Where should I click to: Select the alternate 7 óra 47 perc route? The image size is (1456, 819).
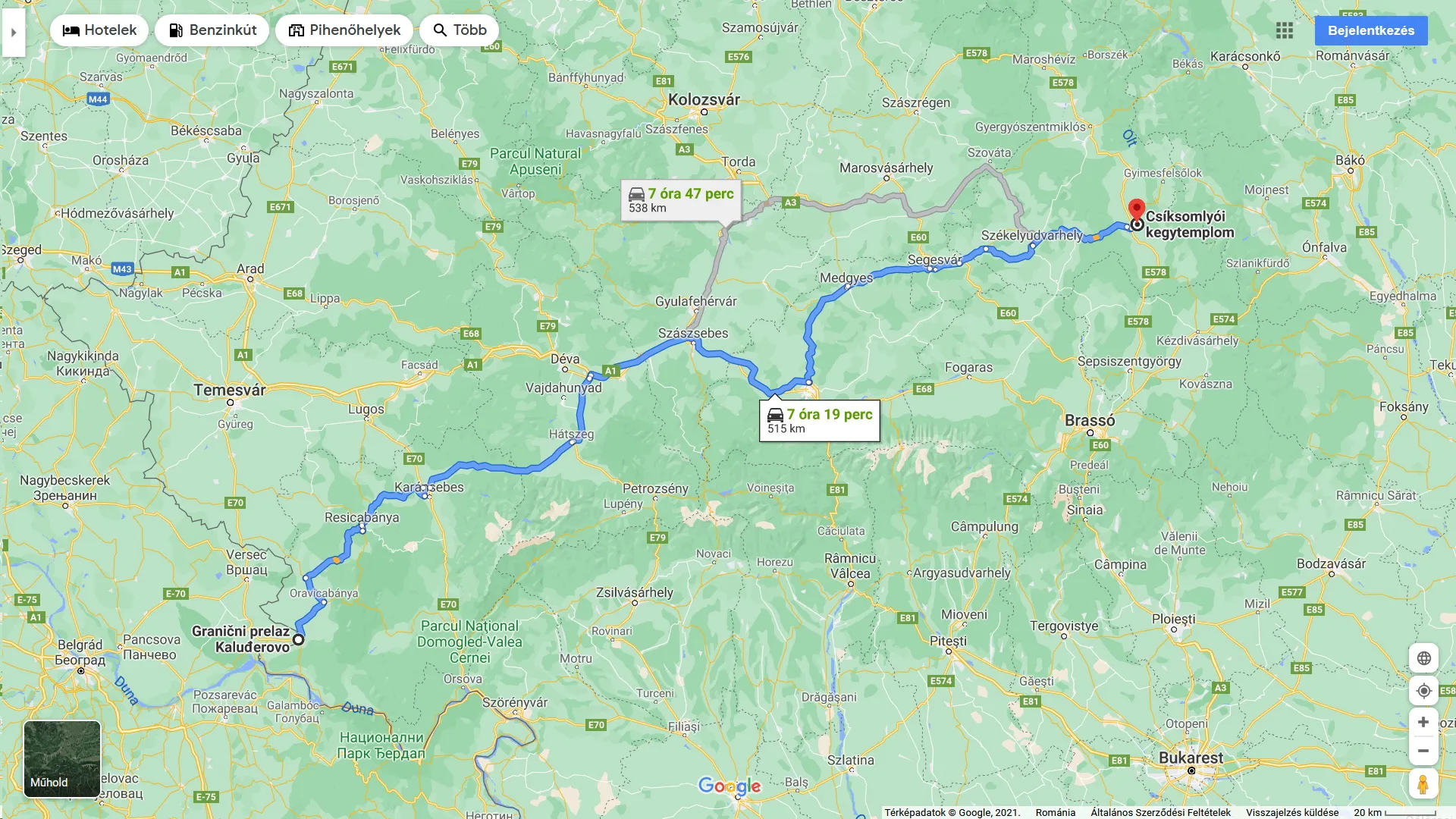point(681,200)
